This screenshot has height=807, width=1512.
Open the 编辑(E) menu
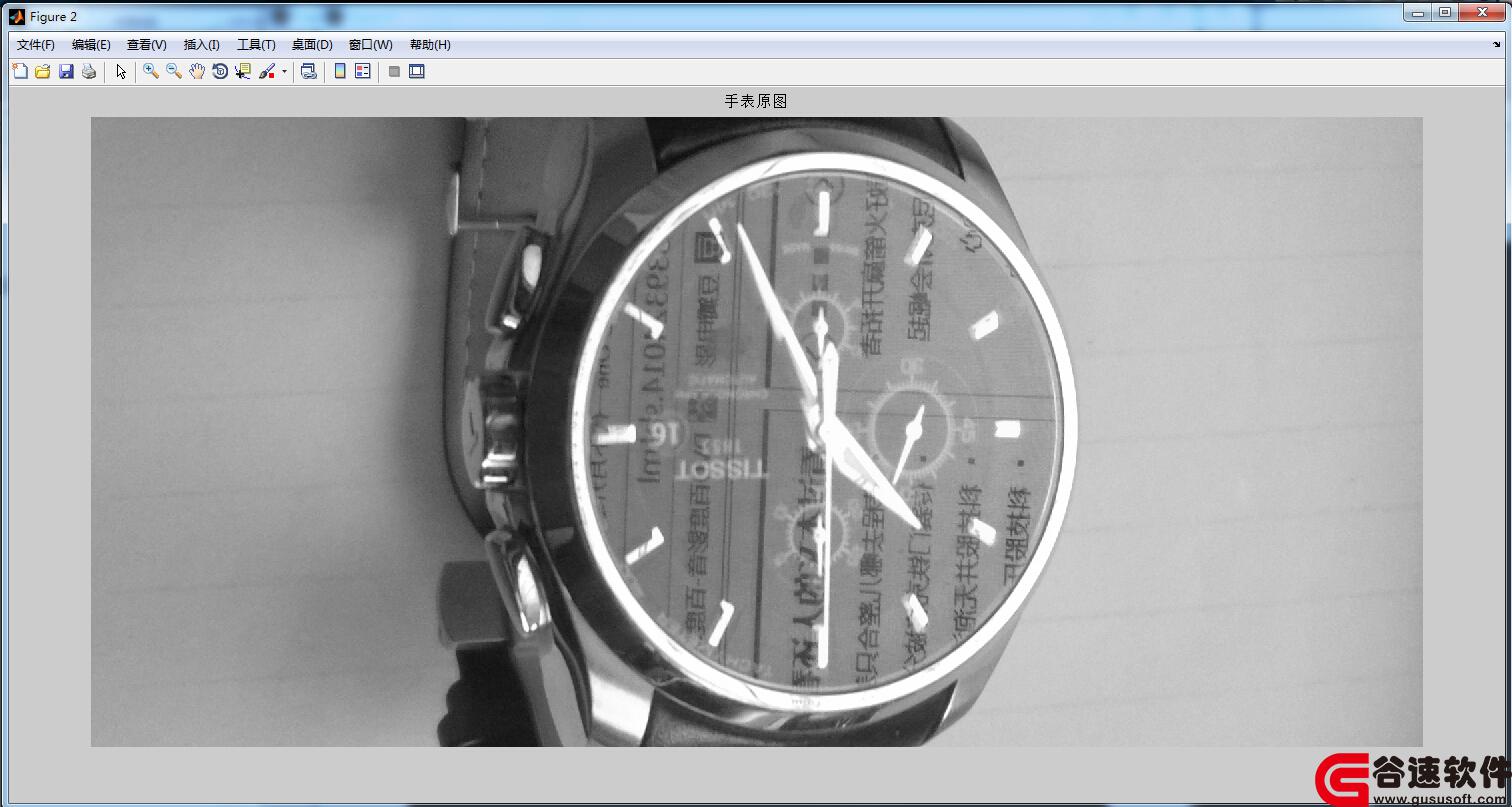pos(91,45)
